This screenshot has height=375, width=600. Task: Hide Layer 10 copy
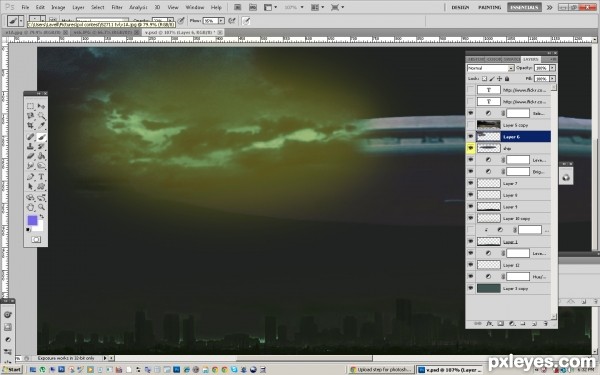471,218
